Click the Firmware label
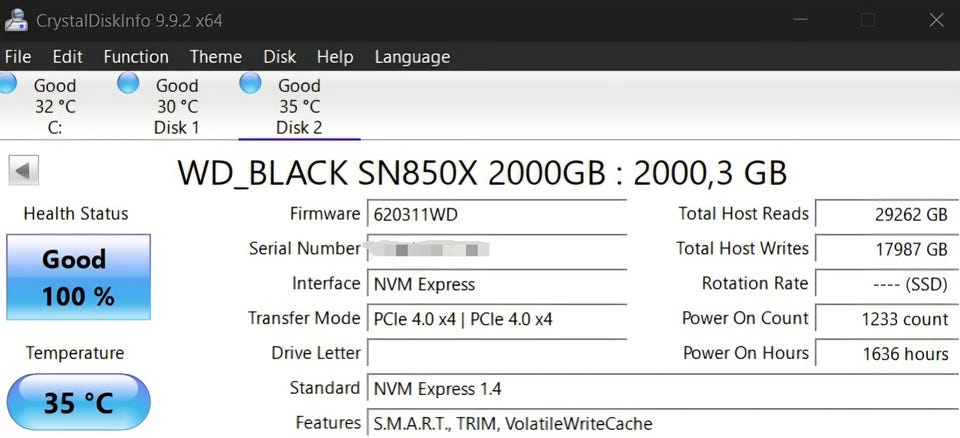Image resolution: width=960 pixels, height=438 pixels. [325, 214]
